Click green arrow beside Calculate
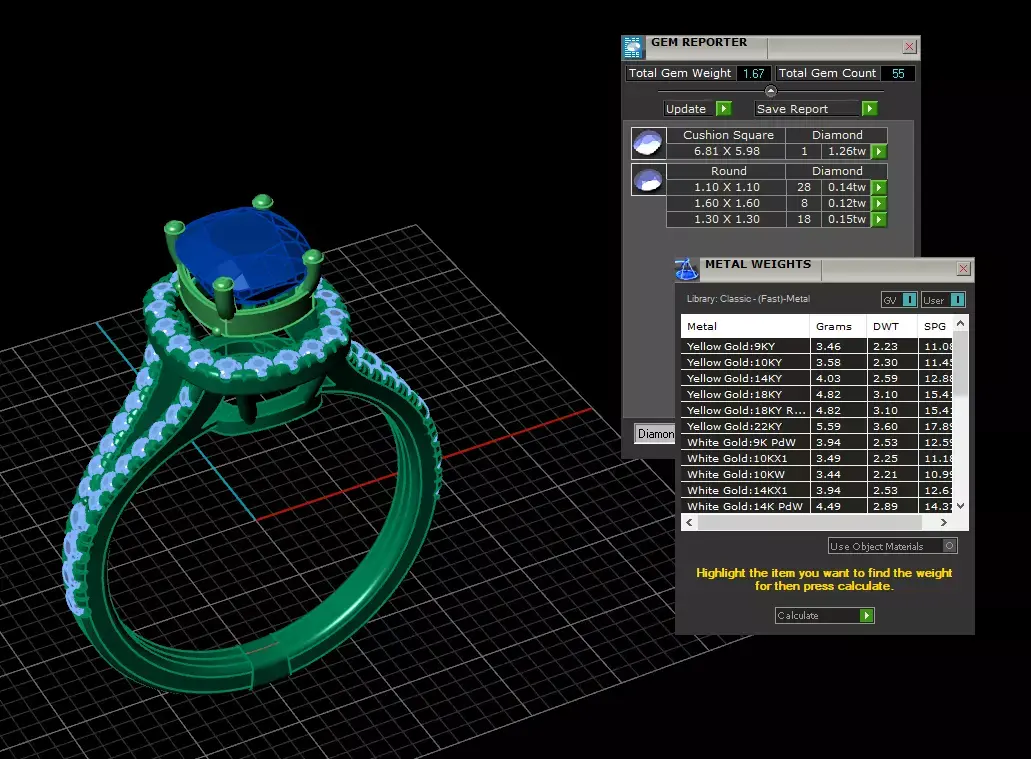1031x759 pixels. coord(867,616)
